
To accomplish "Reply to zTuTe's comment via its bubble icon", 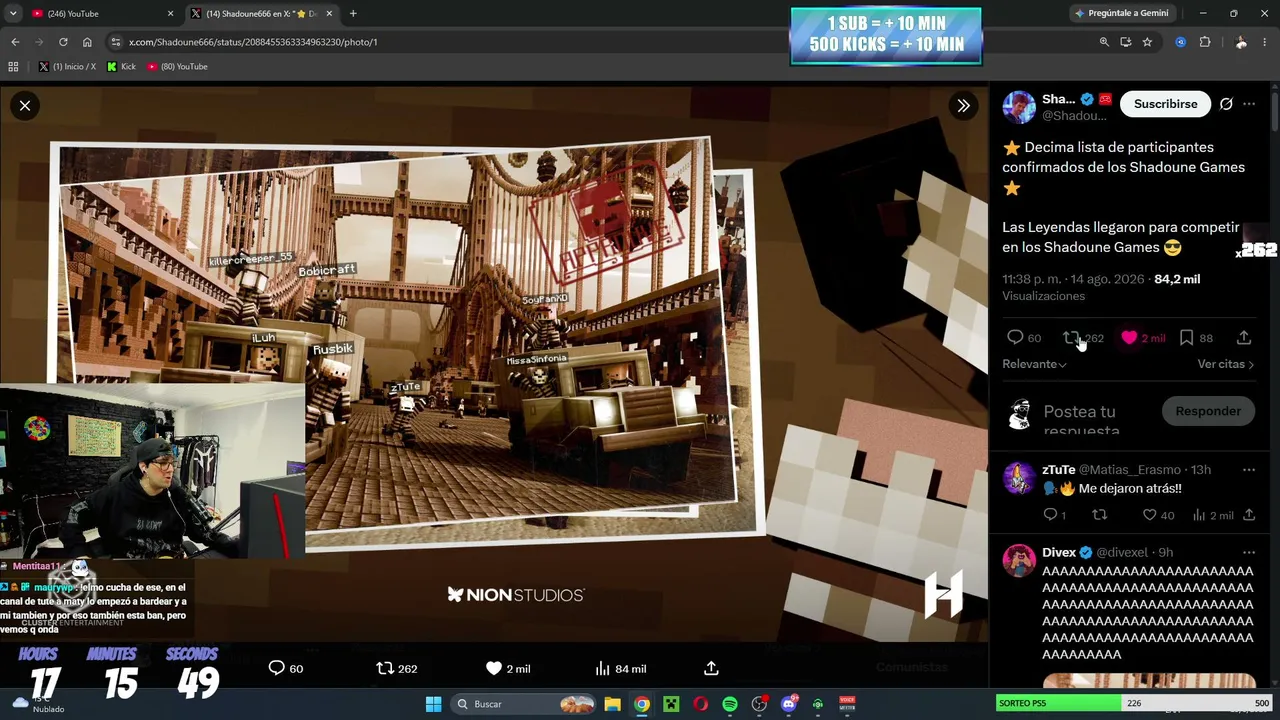I will click(1050, 515).
